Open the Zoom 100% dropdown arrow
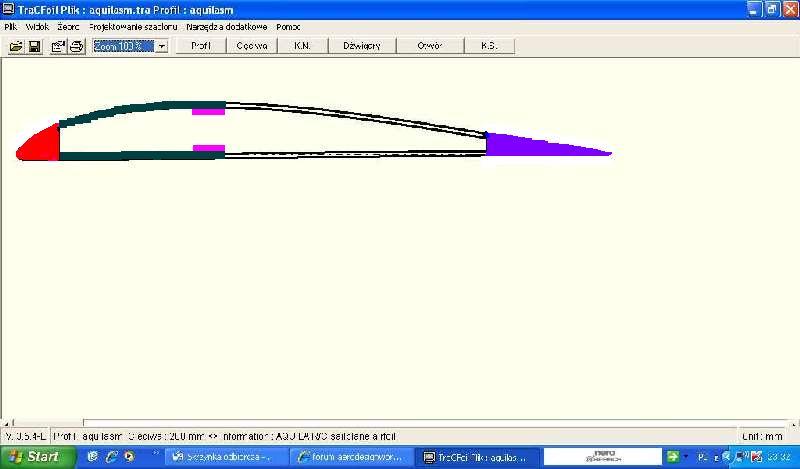Viewport: 800px width, 469px height. (161, 46)
